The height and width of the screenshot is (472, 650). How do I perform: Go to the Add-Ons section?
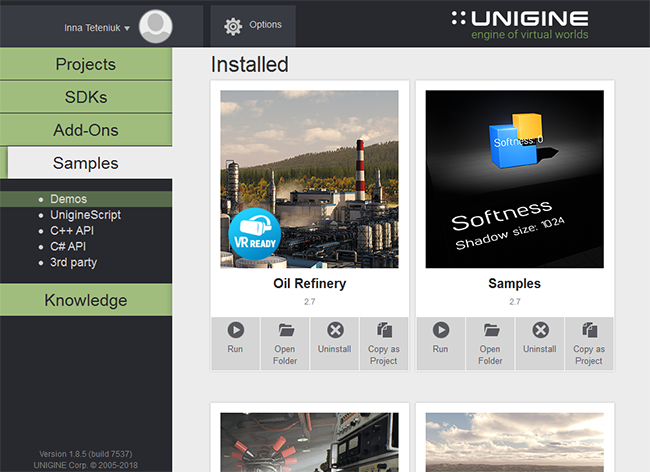coord(86,131)
